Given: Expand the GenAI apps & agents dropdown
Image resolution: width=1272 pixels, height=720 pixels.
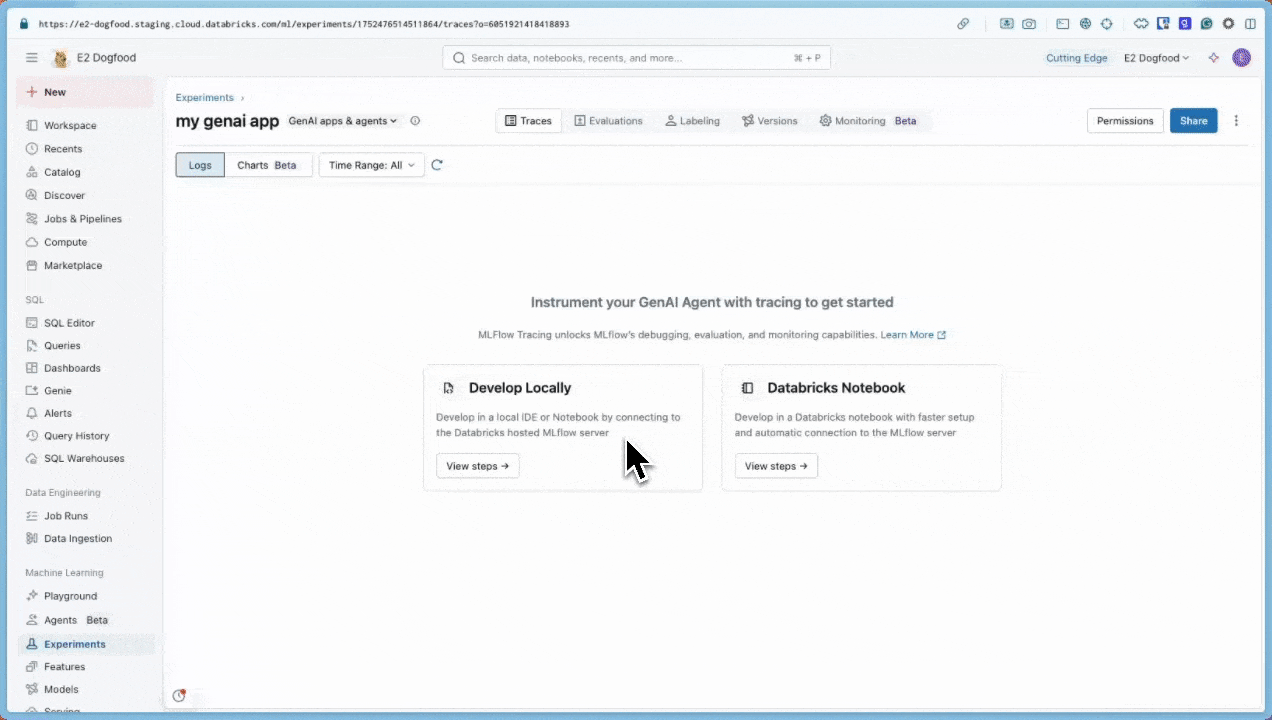Looking at the screenshot, I should (342, 121).
